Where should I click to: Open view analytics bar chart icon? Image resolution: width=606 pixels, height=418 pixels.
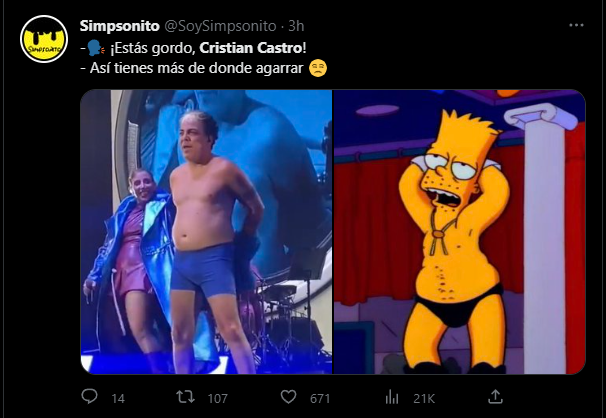pyautogui.click(x=392, y=397)
